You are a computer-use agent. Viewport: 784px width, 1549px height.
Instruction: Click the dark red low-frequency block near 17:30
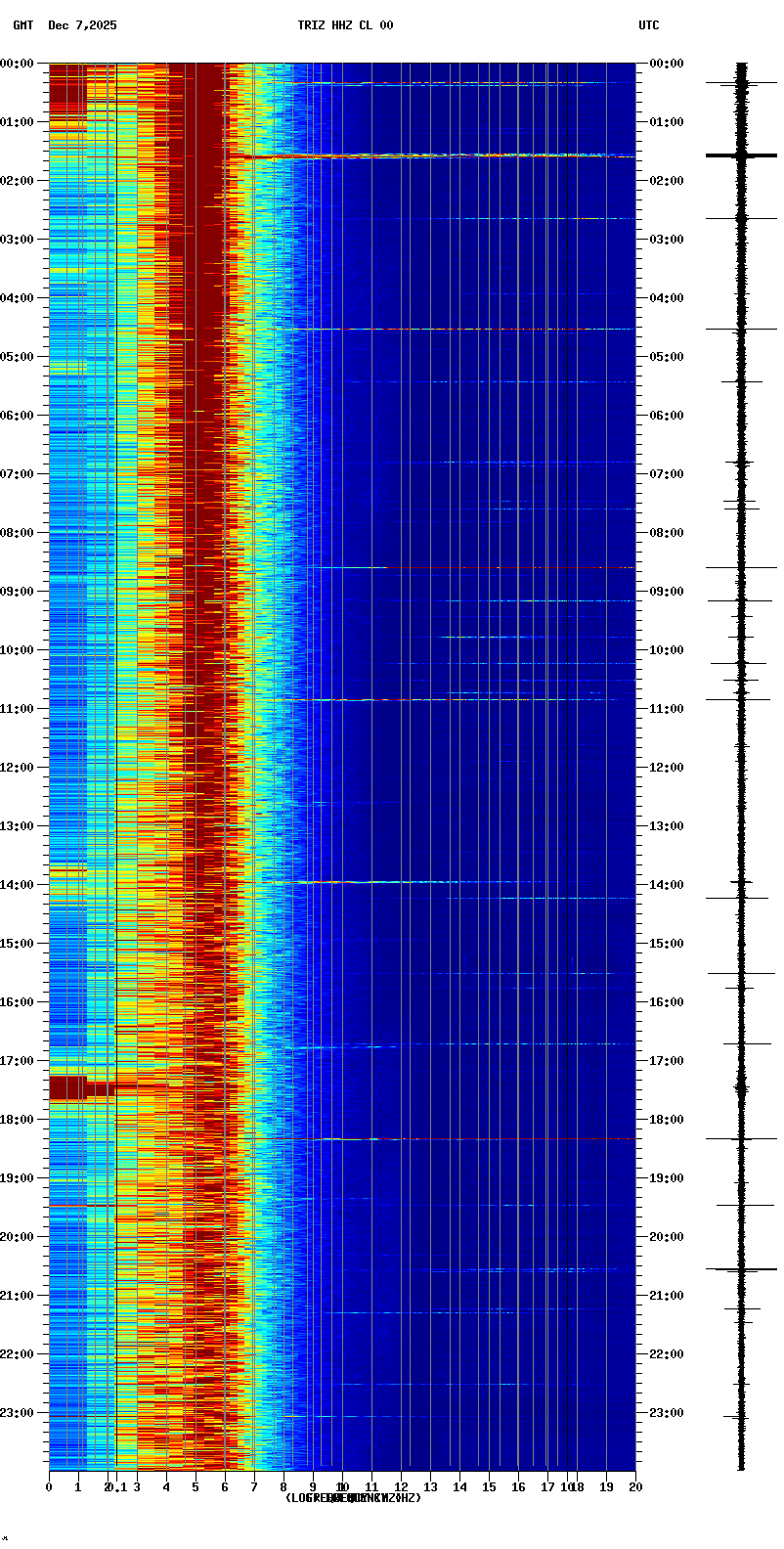pyautogui.click(x=67, y=1087)
